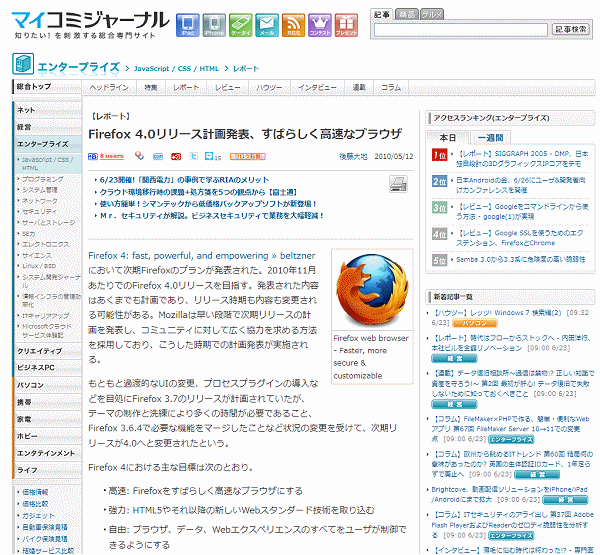Open the Samba 3.0から3.3 ranking article
600x555 pixels.
(520, 260)
